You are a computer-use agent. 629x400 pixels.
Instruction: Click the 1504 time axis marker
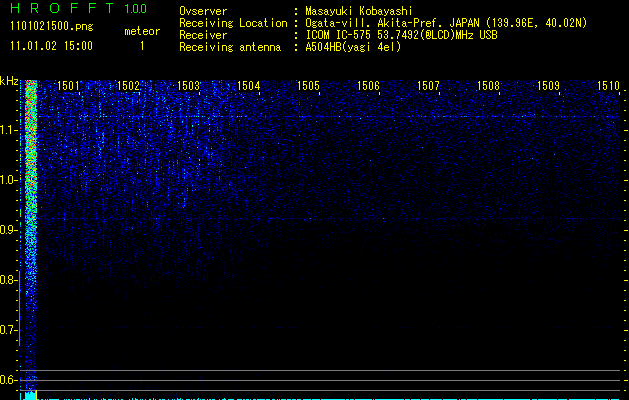(249, 86)
